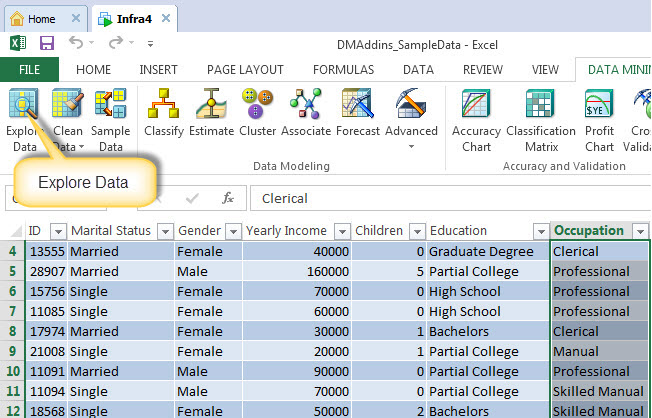Open the Marital Status column filter dropdown

click(164, 231)
